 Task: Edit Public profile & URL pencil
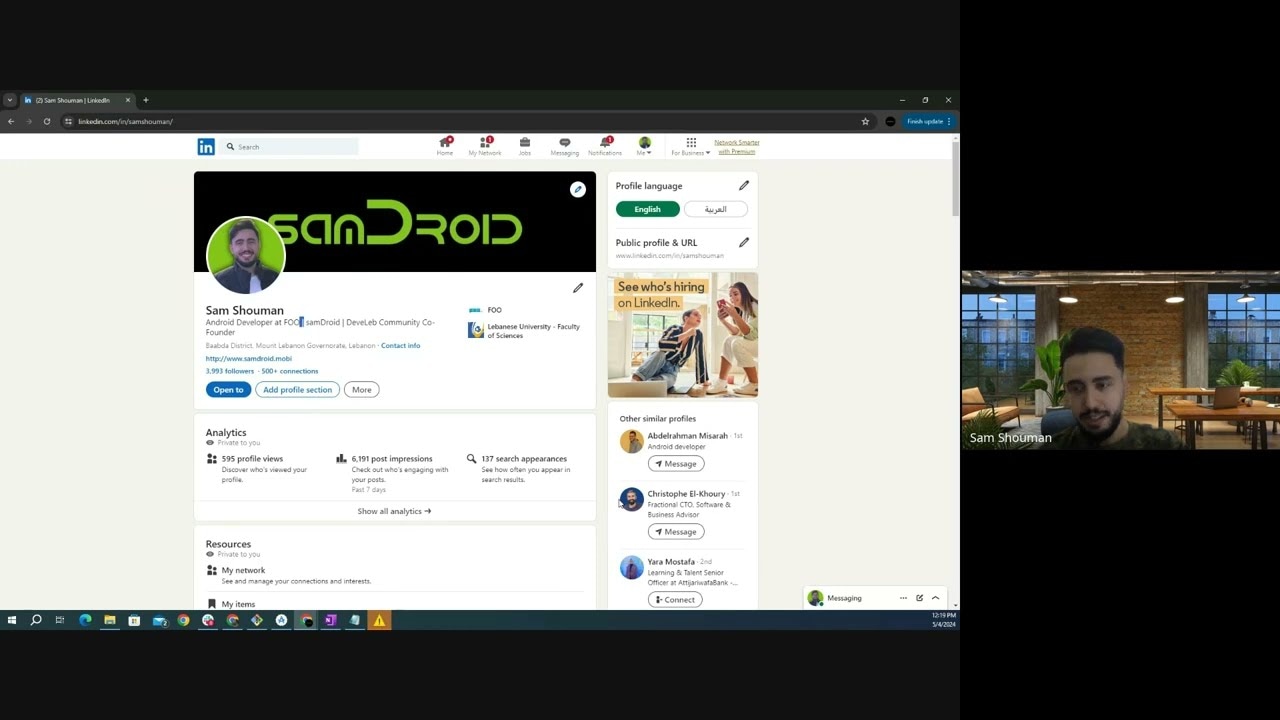tap(744, 242)
